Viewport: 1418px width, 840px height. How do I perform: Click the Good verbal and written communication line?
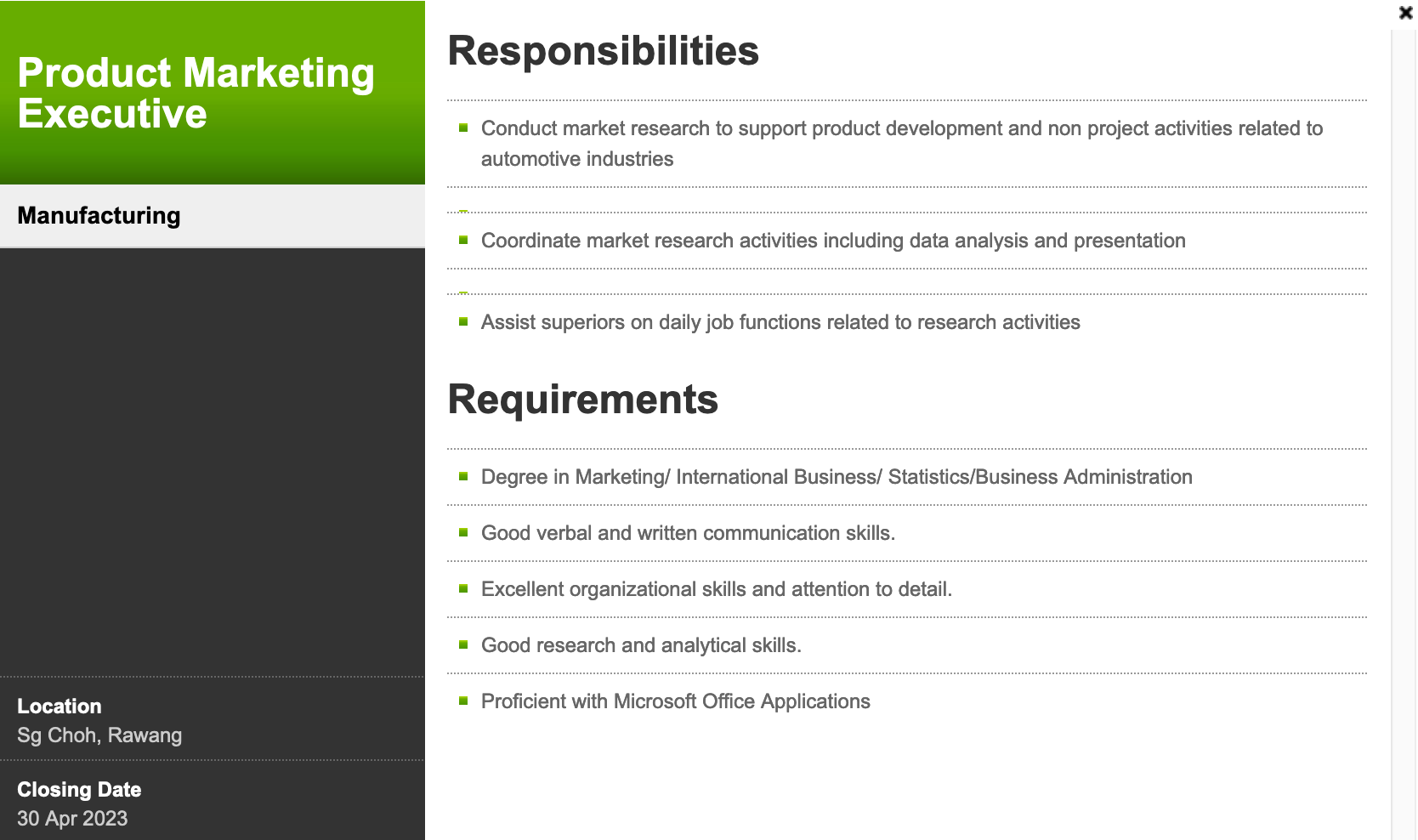[x=688, y=533]
